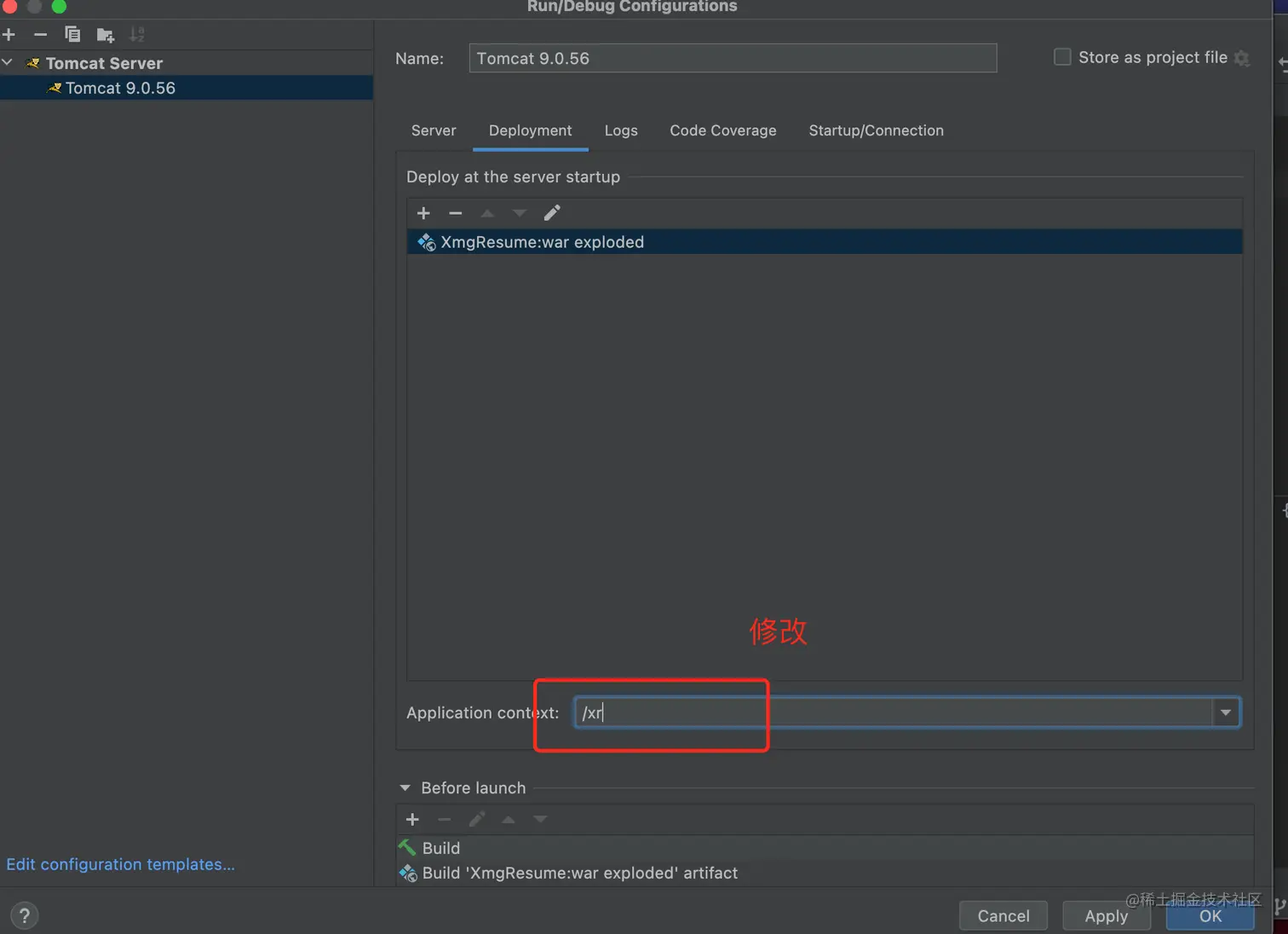The image size is (1288, 934).
Task: Edit the selected deployment artifact
Action: coord(552,213)
